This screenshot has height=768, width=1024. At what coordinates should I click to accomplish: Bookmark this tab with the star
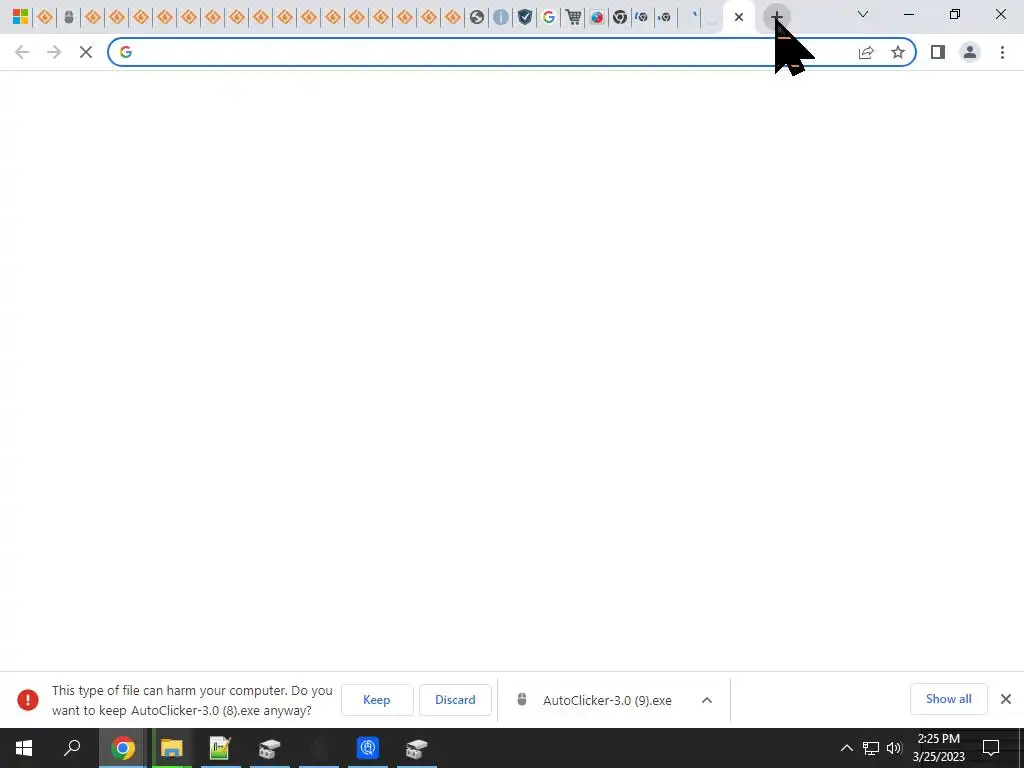(898, 52)
